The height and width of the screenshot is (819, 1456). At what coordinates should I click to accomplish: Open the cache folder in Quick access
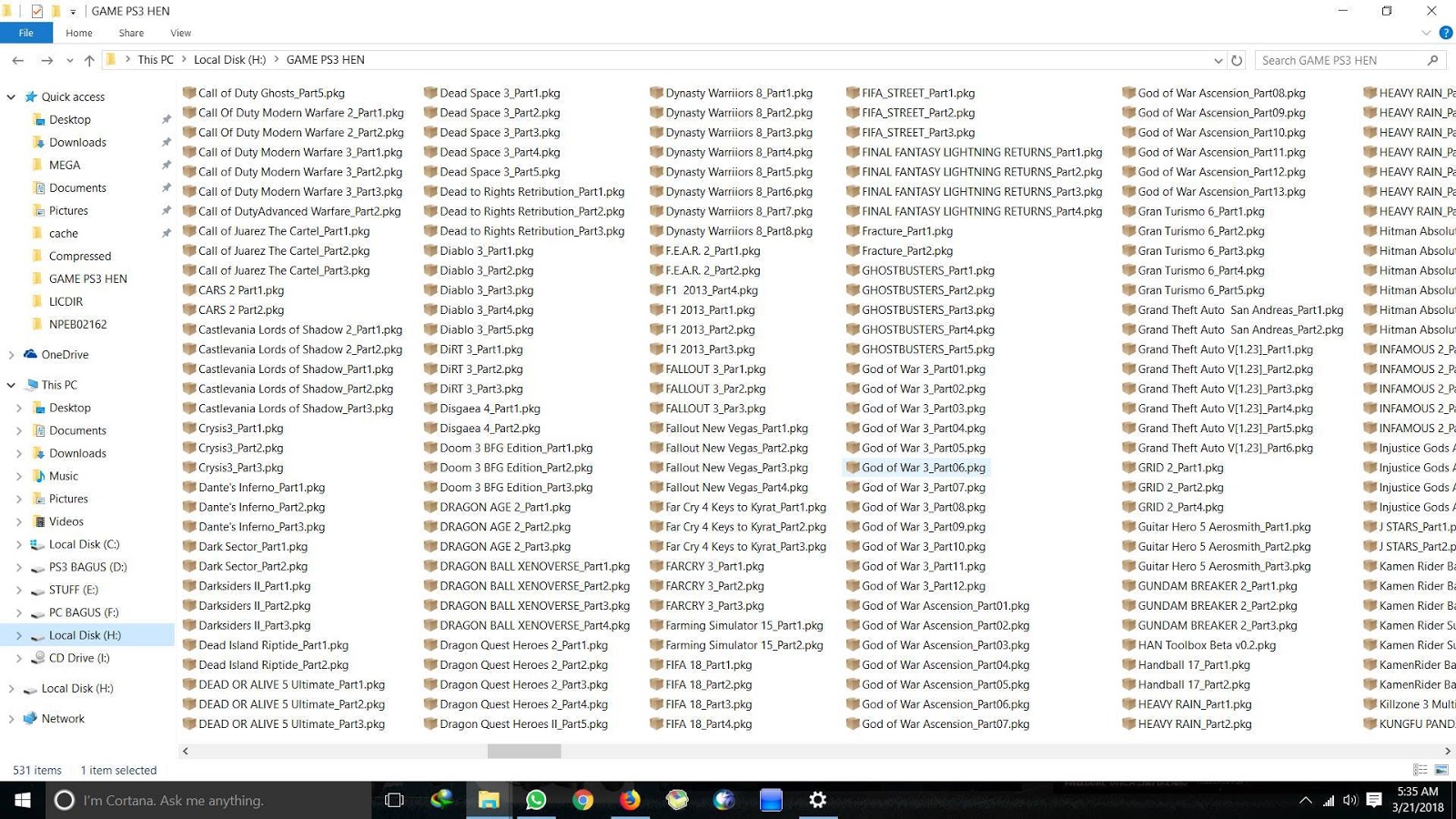[x=64, y=233]
